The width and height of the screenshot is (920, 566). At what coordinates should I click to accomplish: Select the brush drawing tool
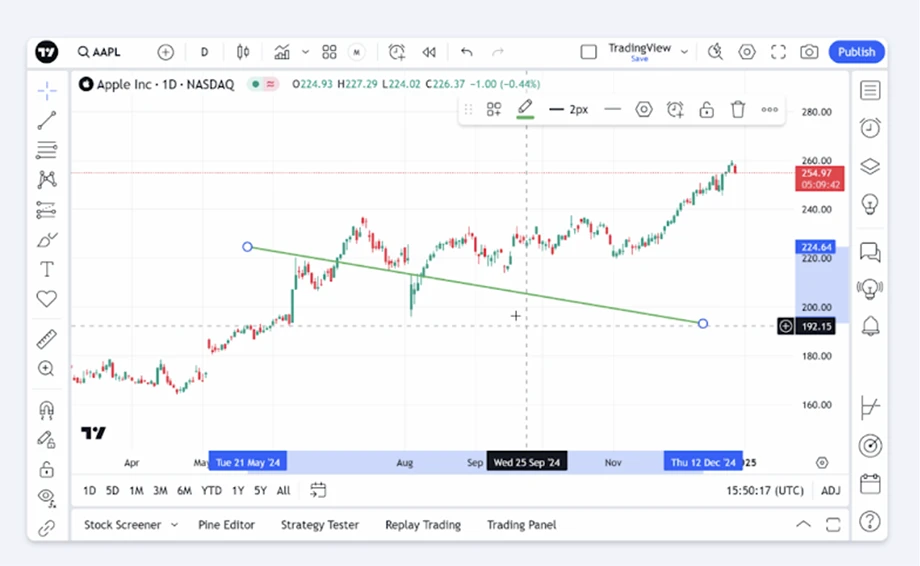tap(47, 239)
